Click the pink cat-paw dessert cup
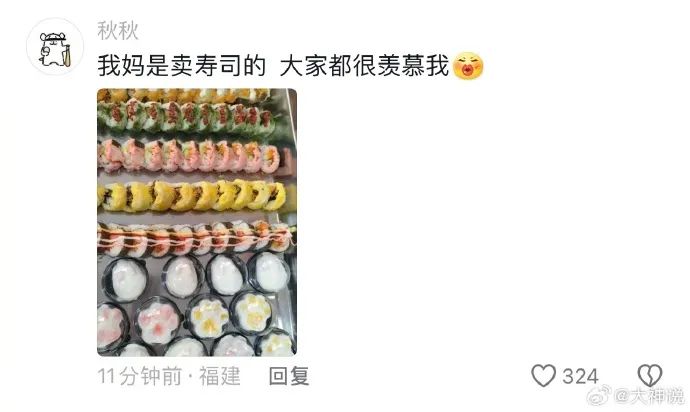This screenshot has height=412, width=690. click(158, 320)
